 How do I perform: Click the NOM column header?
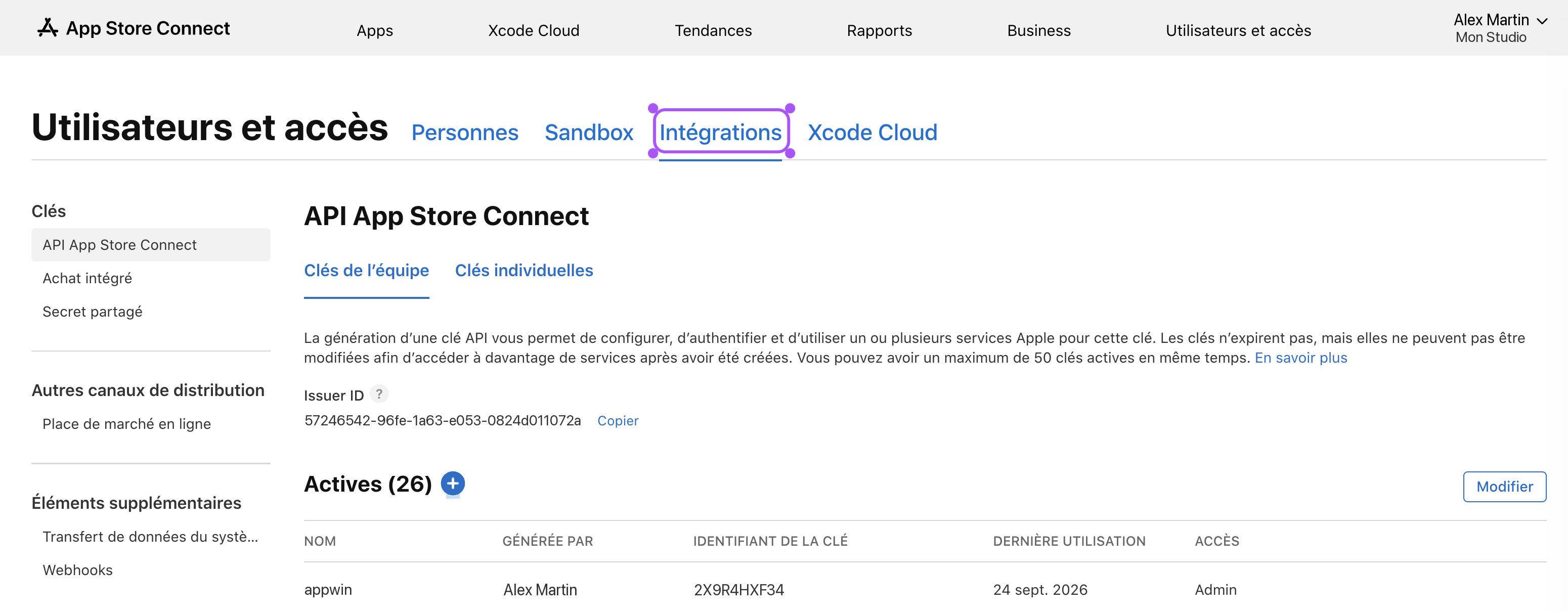click(320, 541)
